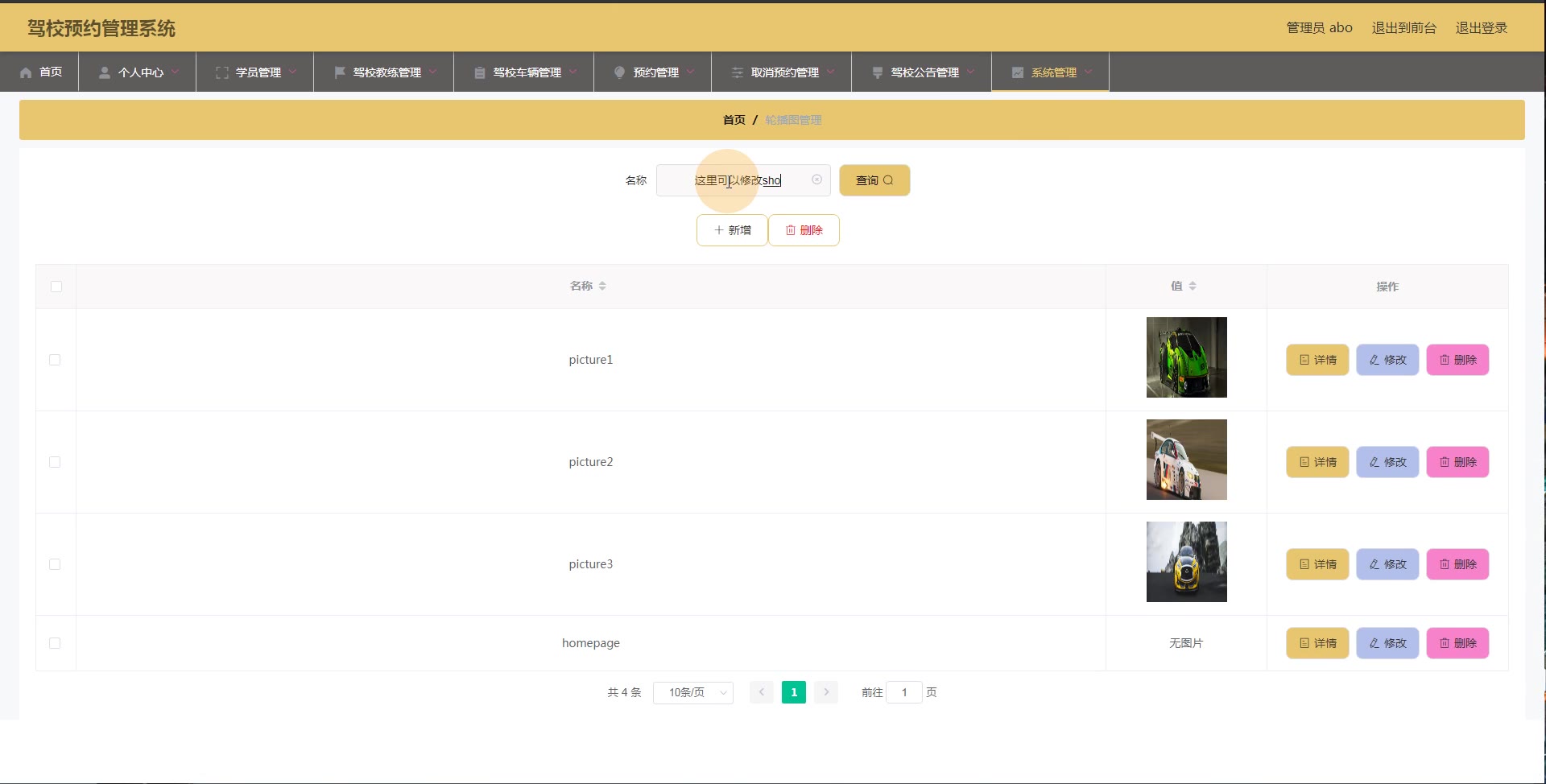1546x784 pixels.
Task: Check the picture2 row checkbox
Action: [55, 462]
